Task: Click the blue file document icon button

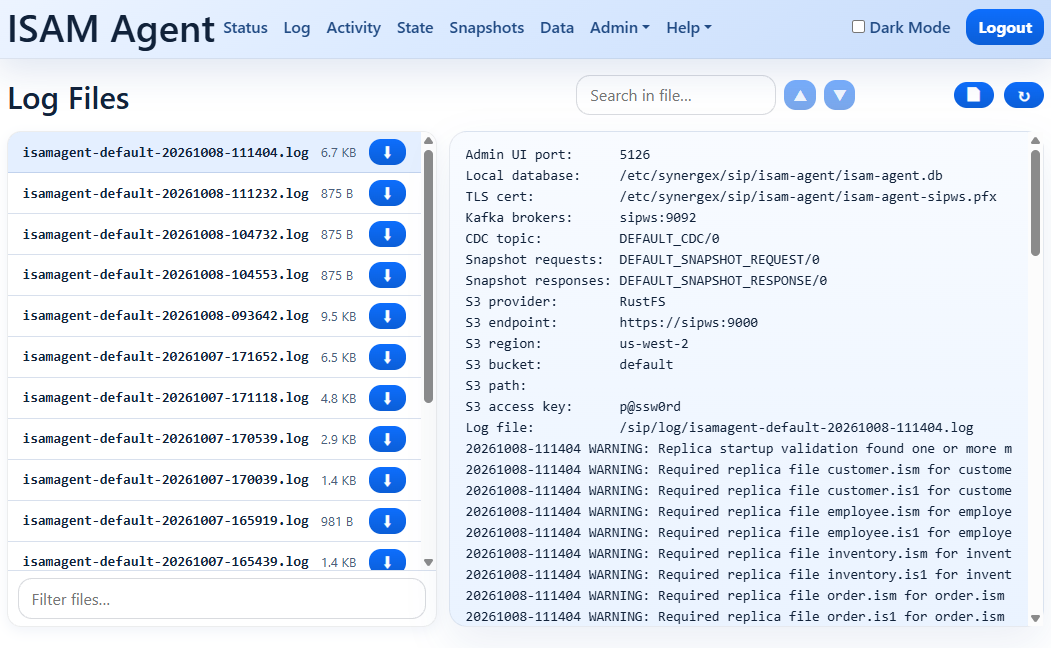Action: pyautogui.click(x=973, y=95)
